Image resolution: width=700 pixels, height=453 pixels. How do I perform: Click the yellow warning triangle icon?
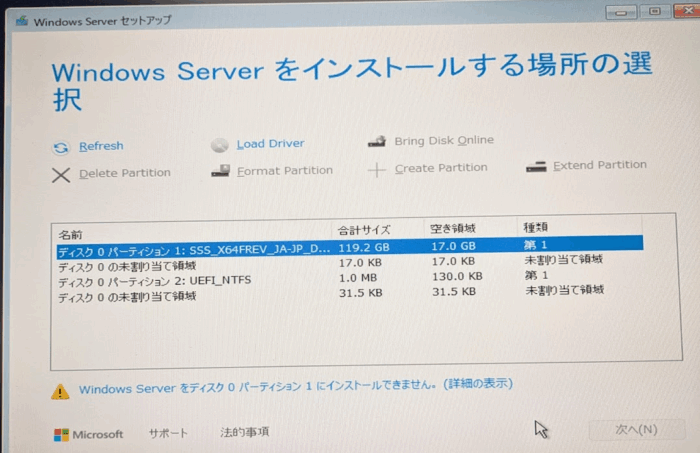click(x=60, y=391)
